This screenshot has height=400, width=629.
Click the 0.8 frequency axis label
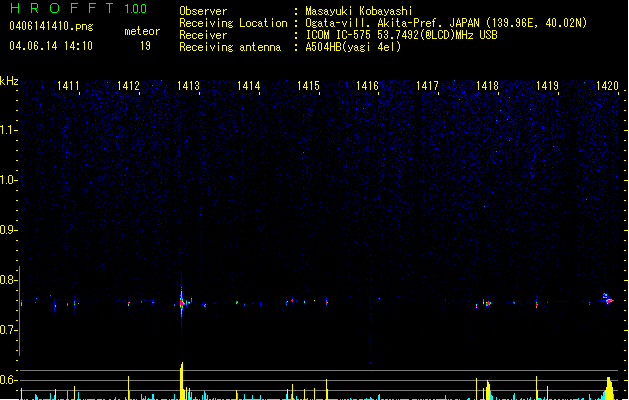click(7, 280)
